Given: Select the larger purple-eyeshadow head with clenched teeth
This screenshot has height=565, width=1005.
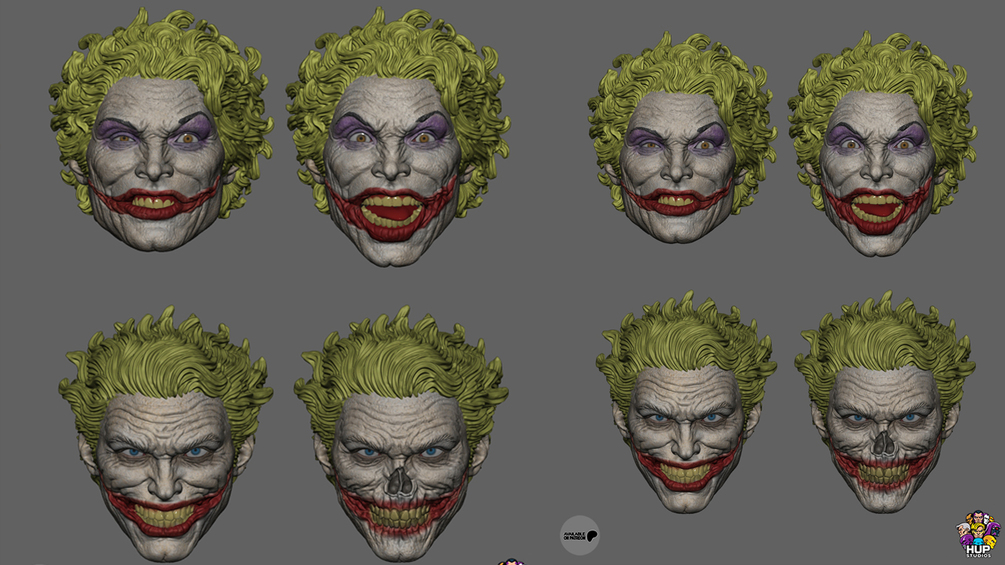Looking at the screenshot, I should [161, 129].
